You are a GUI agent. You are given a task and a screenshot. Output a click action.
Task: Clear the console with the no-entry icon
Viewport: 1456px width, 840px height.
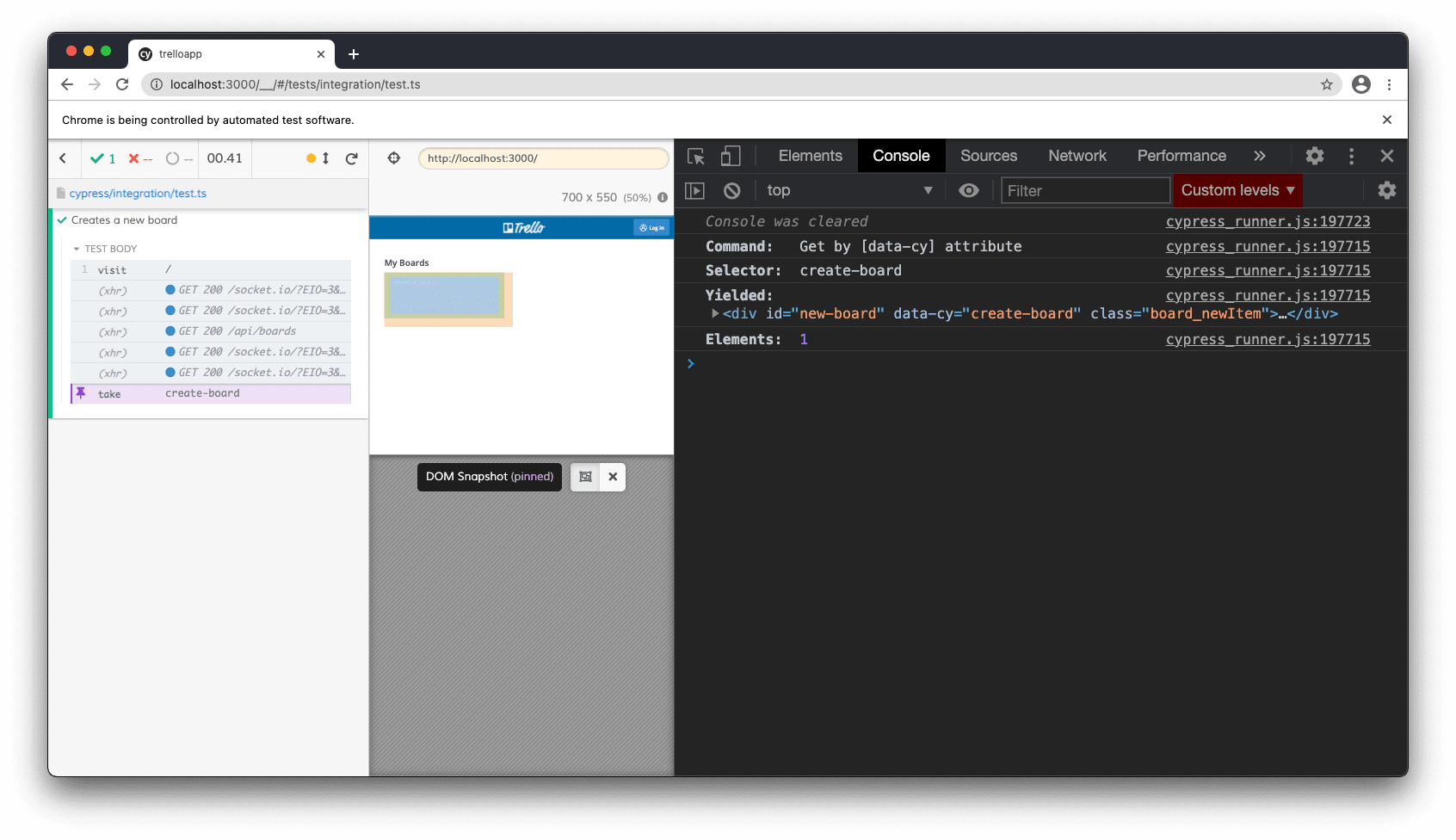pyautogui.click(x=732, y=190)
